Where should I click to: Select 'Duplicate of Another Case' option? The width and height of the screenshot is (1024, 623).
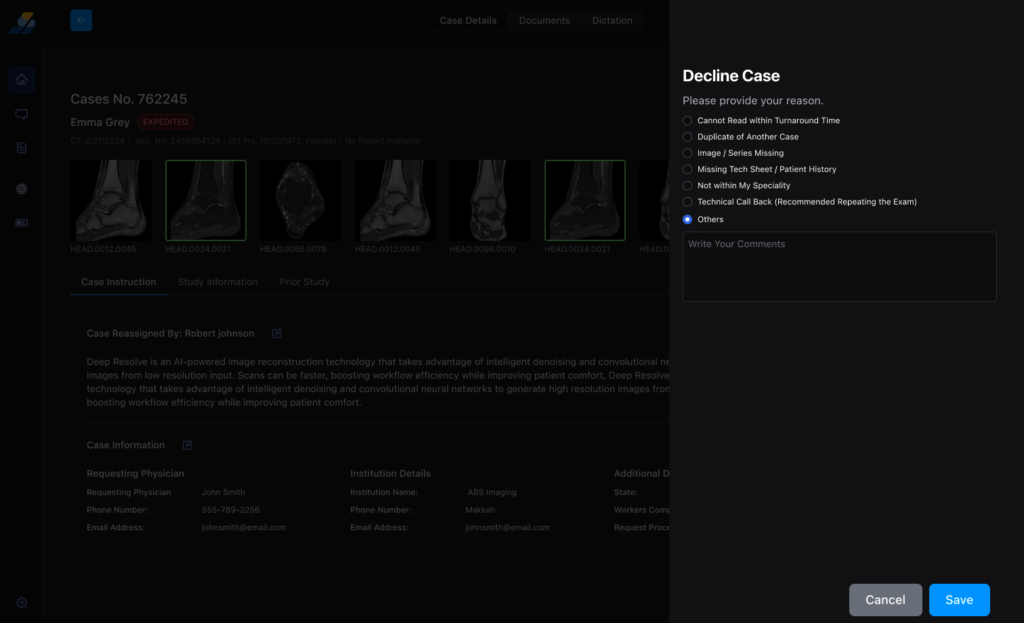pyautogui.click(x=687, y=137)
